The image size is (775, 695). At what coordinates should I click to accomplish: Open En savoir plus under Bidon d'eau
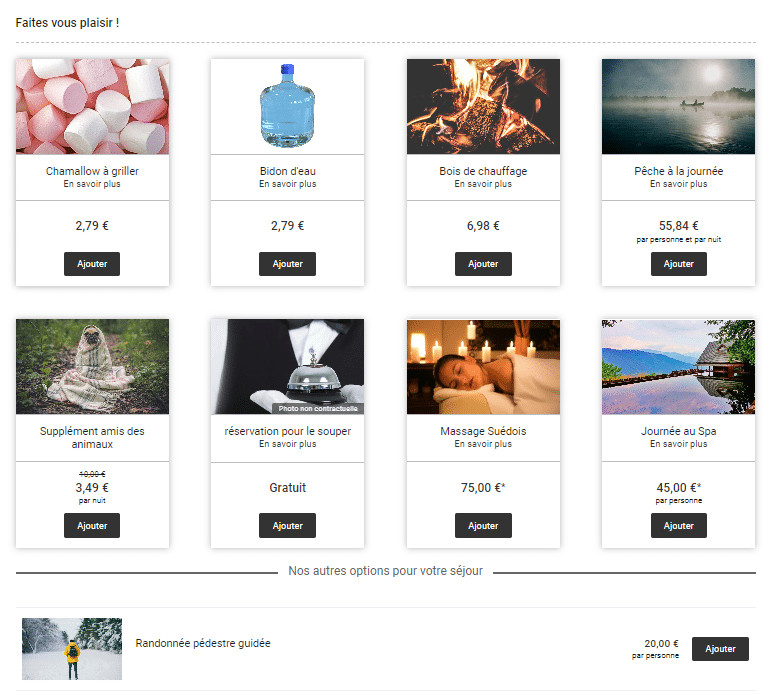coord(287,184)
